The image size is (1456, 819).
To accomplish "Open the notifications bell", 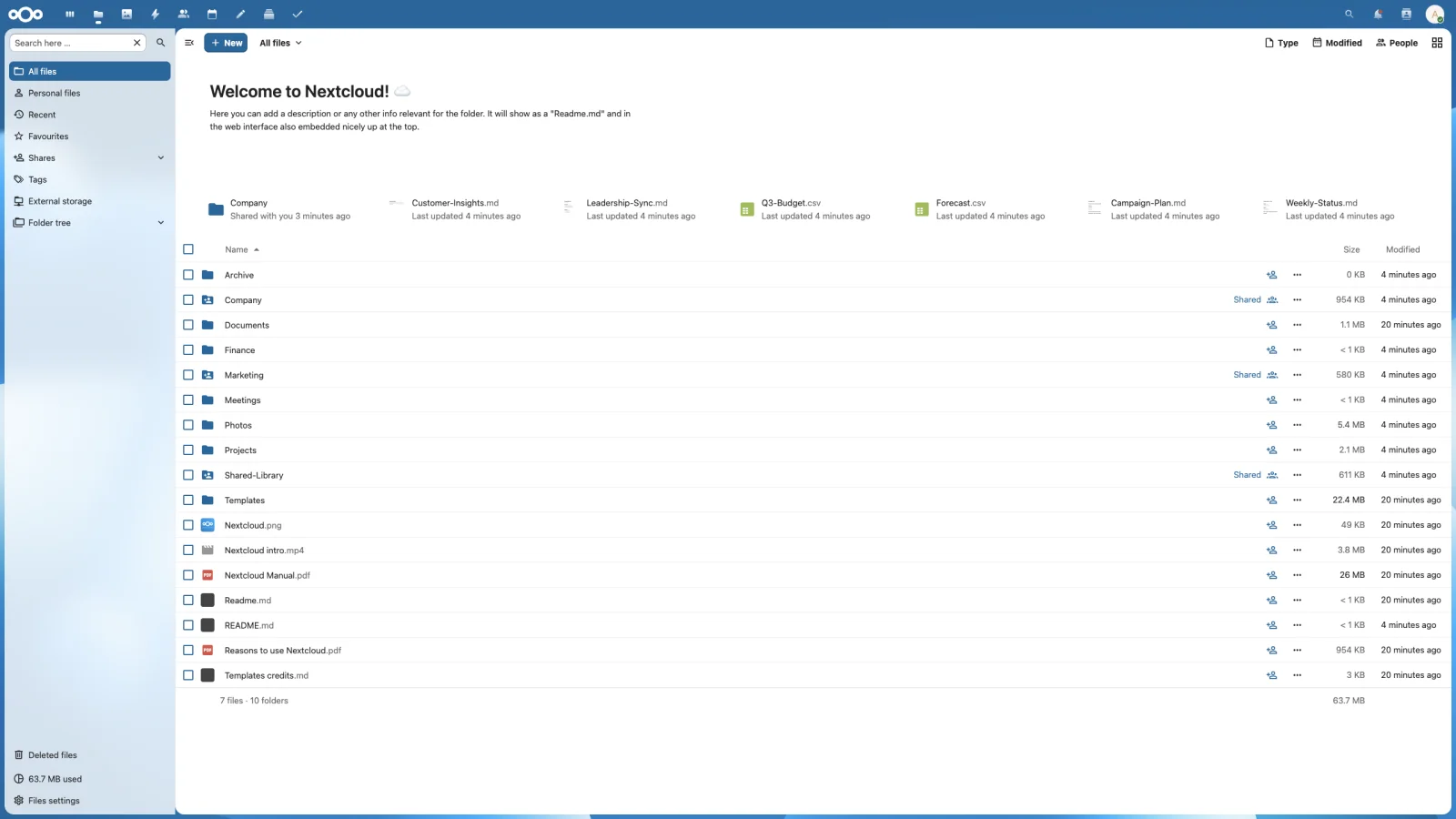I will (1378, 15).
